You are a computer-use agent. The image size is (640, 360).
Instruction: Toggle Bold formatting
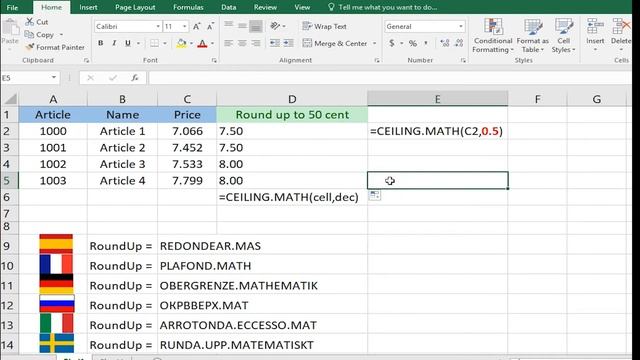tap(100, 43)
